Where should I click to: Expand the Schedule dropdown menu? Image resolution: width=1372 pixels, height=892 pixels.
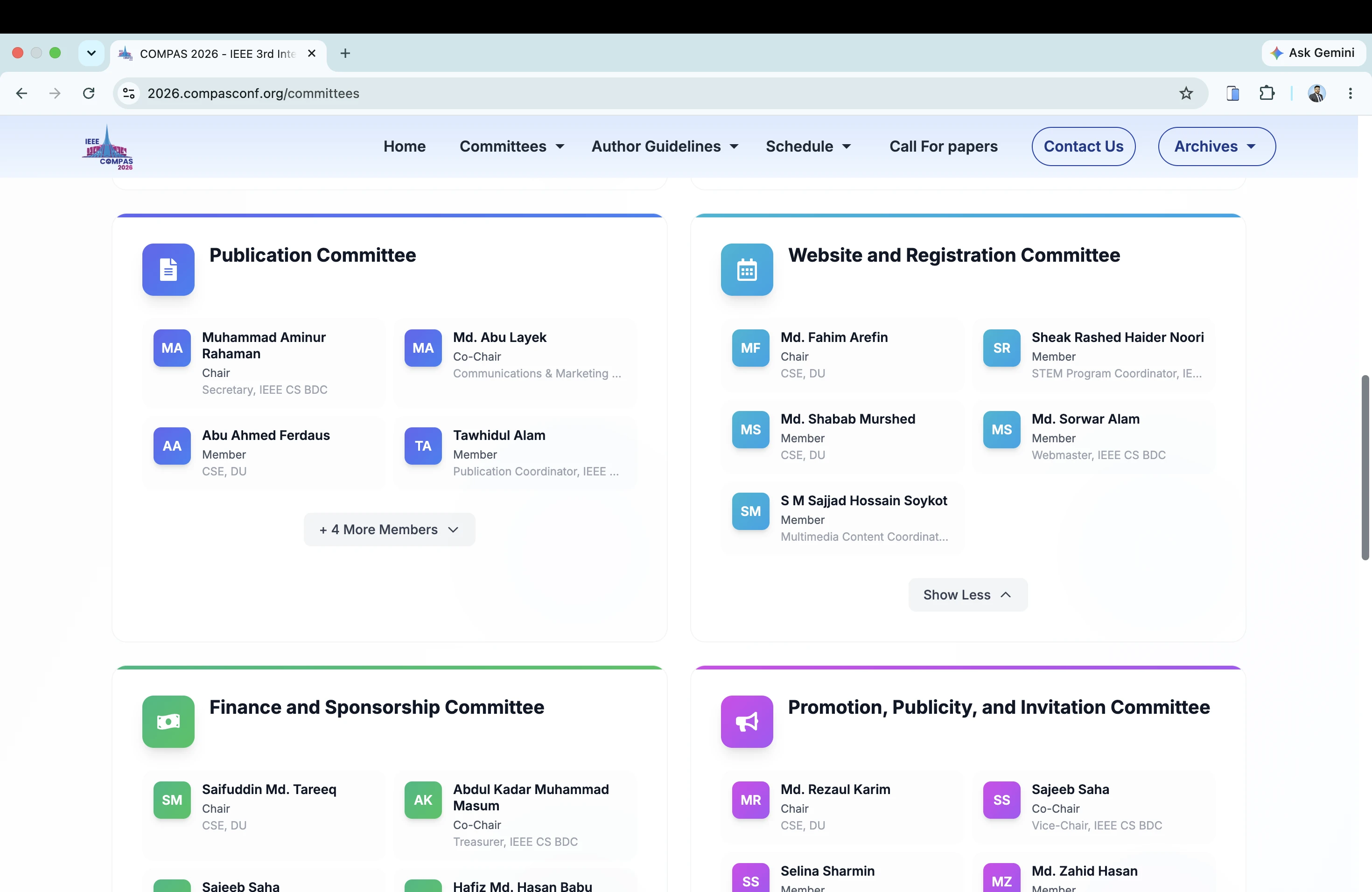pos(808,146)
